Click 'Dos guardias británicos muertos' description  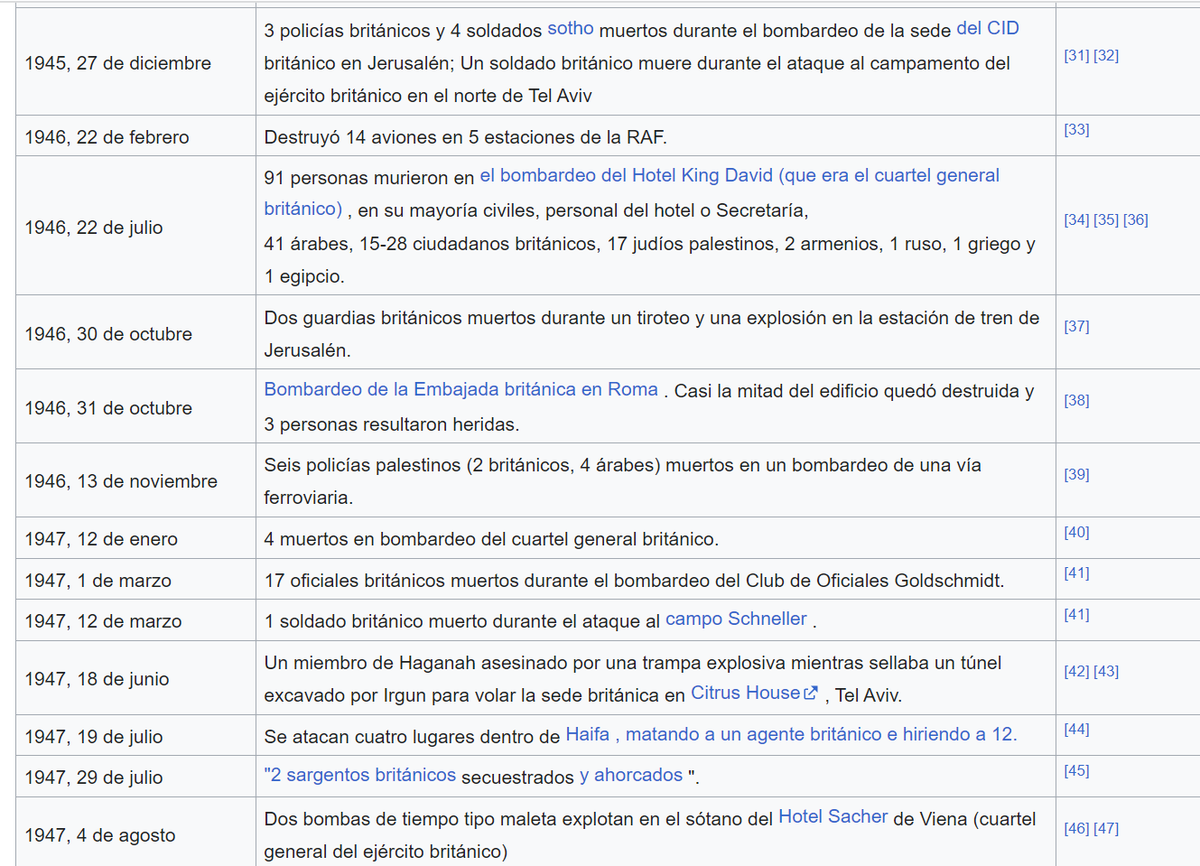coord(650,335)
